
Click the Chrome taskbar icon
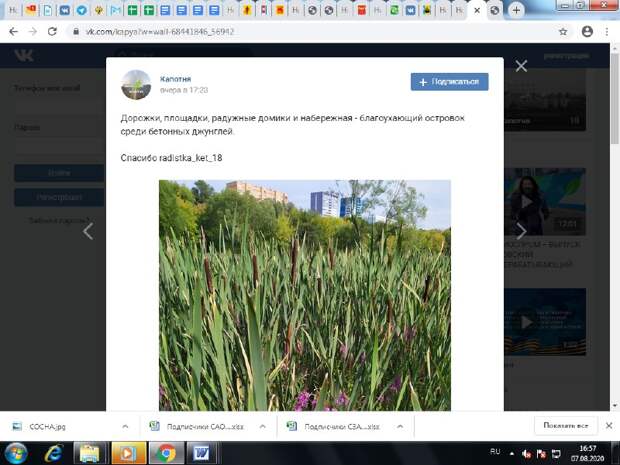[166, 454]
